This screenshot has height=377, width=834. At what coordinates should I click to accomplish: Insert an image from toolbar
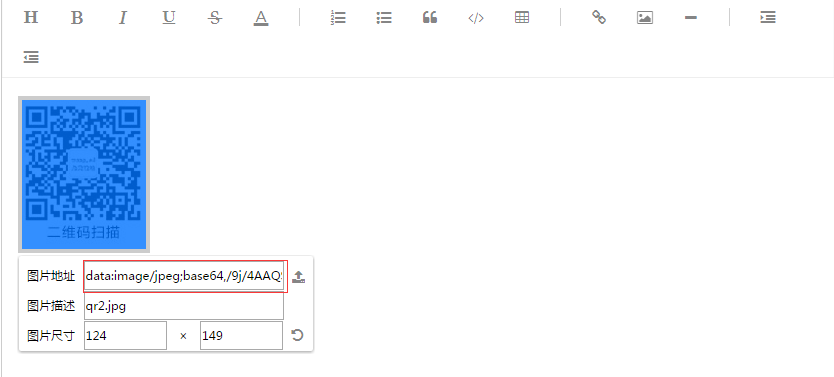click(645, 18)
